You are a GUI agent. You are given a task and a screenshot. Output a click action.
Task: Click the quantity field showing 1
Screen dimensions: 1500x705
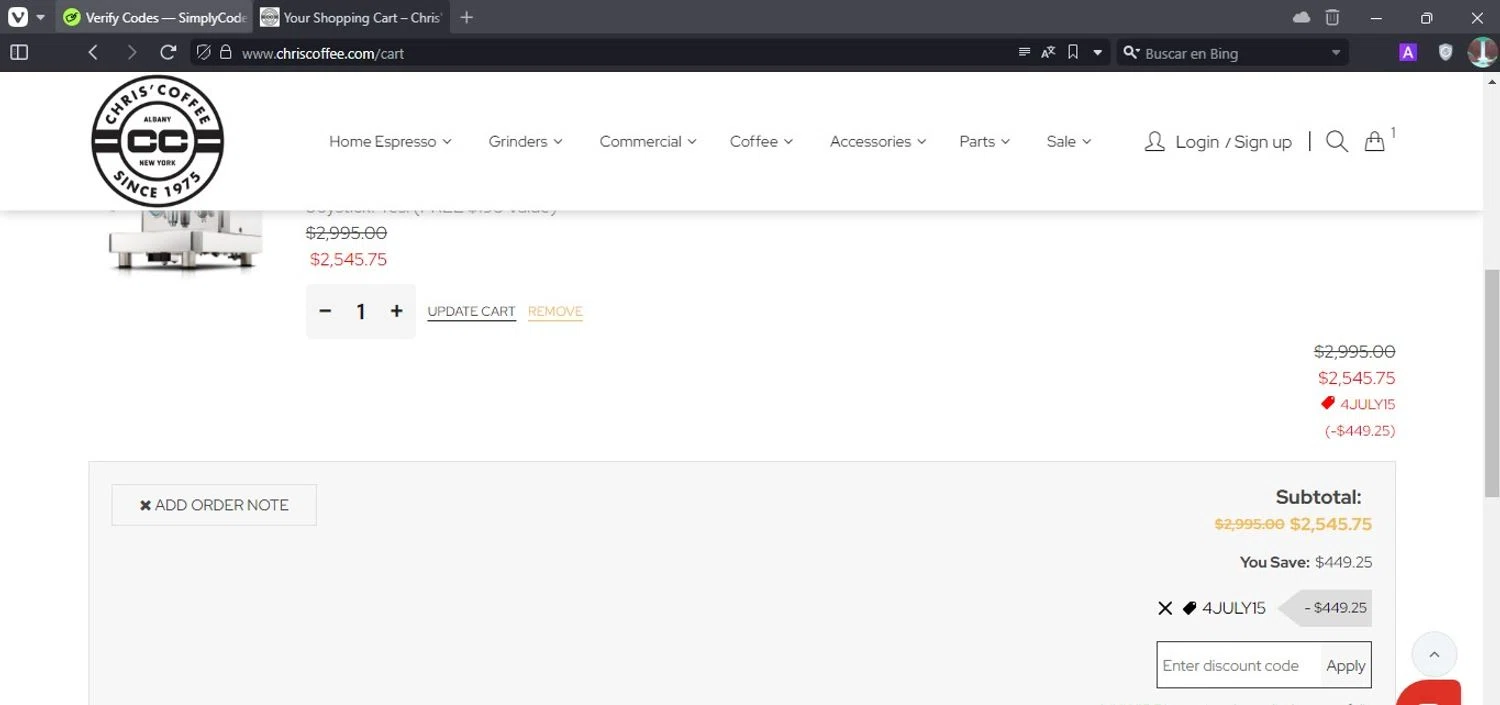click(360, 312)
